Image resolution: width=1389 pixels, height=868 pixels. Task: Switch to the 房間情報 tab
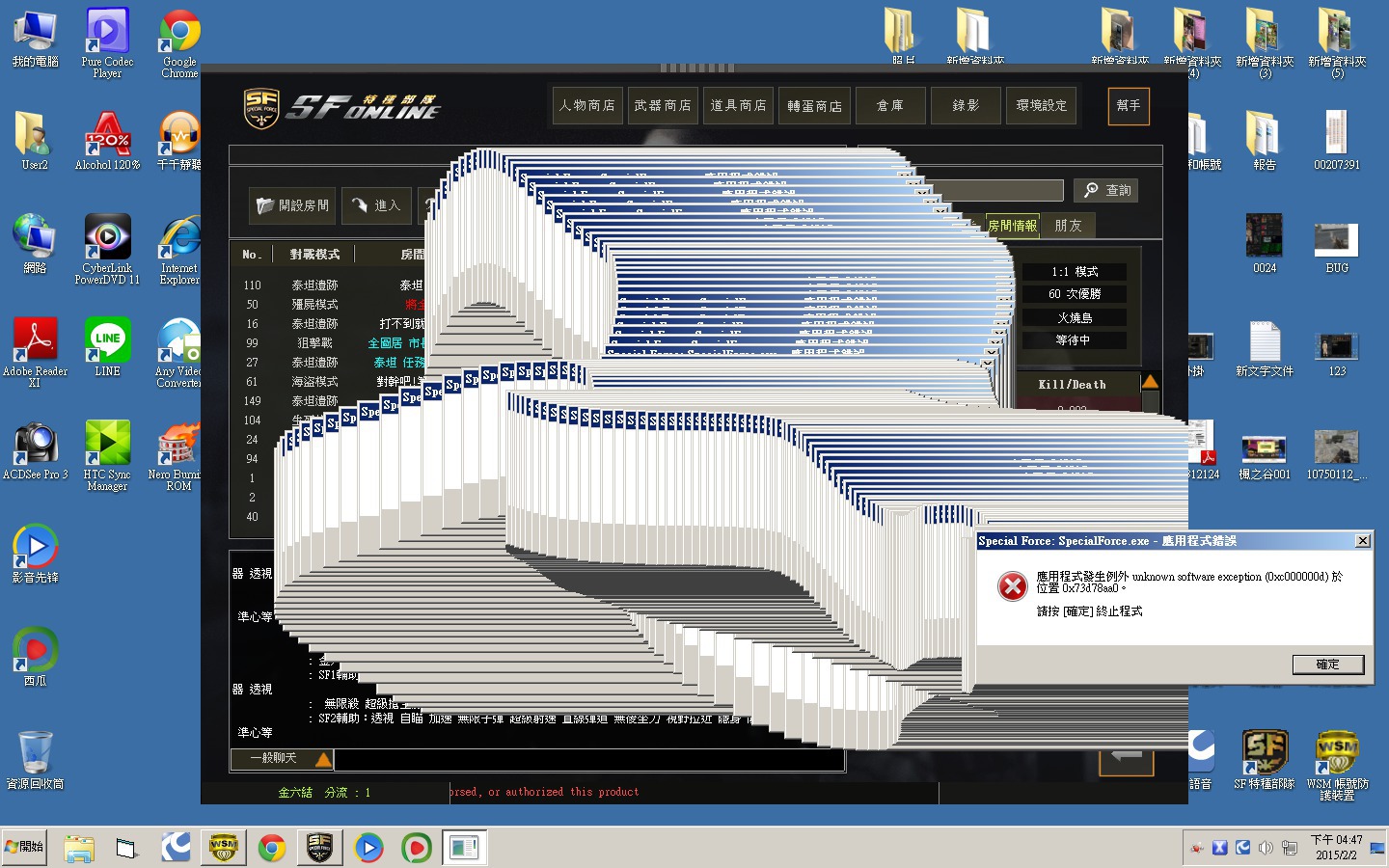pos(1012,226)
